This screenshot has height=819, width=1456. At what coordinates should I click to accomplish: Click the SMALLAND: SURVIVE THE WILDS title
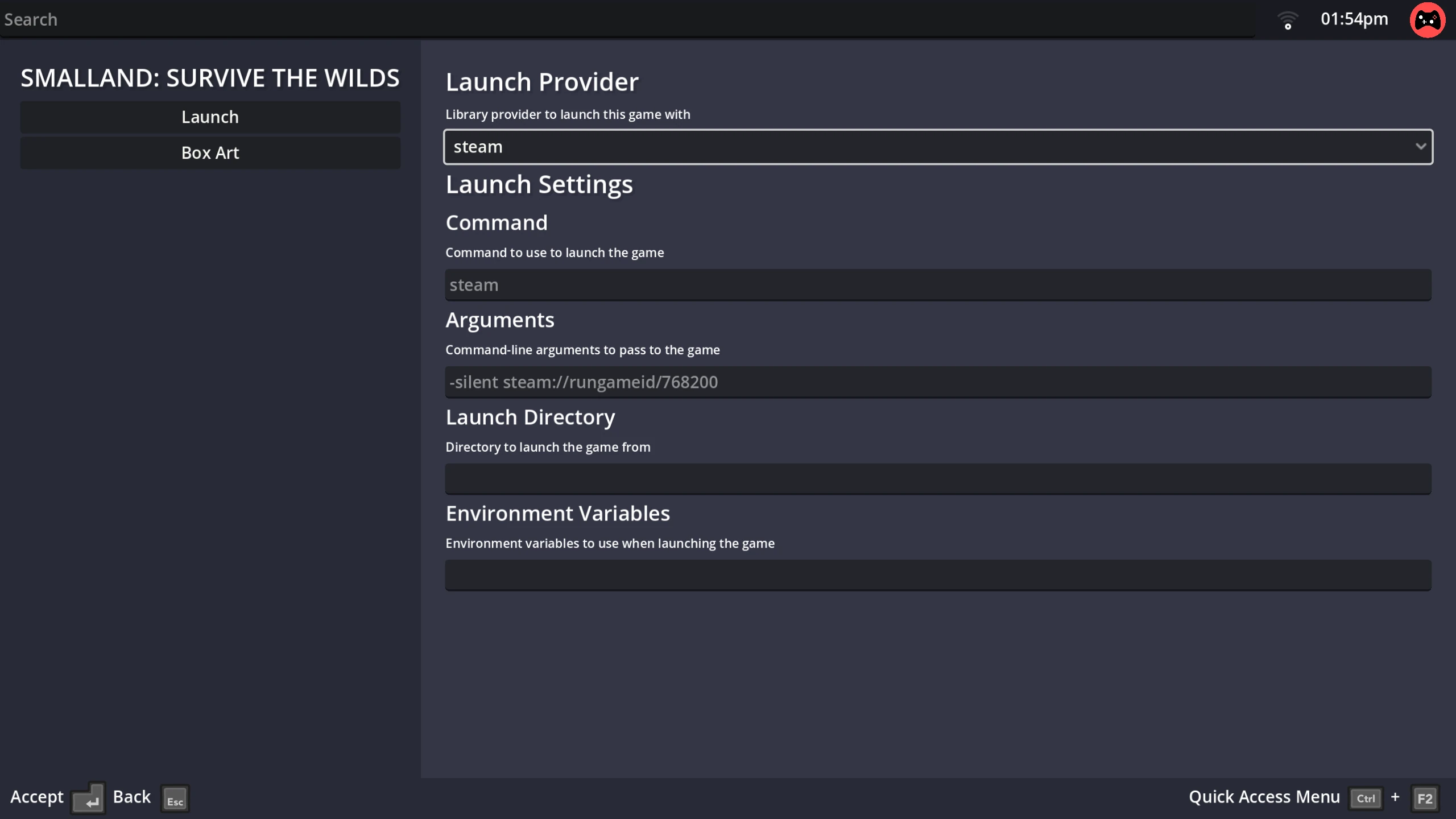pyautogui.click(x=210, y=78)
